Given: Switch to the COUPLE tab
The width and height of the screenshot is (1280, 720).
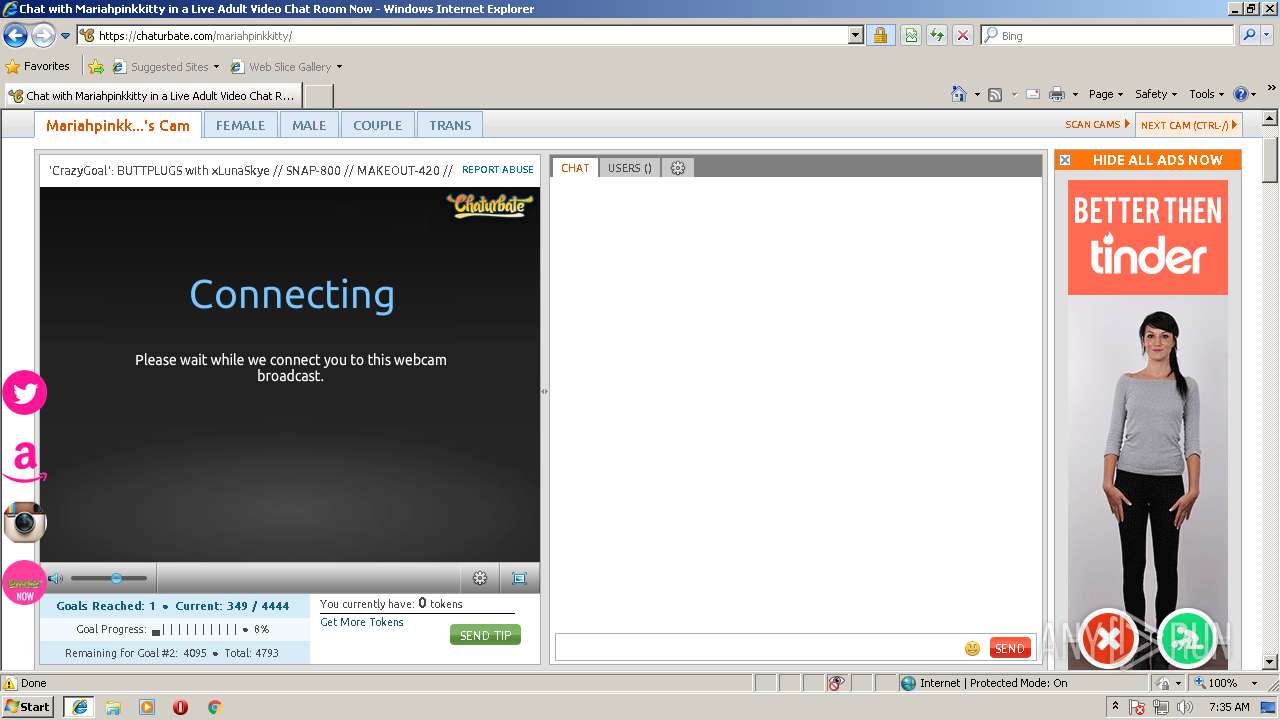Looking at the screenshot, I should [377, 125].
